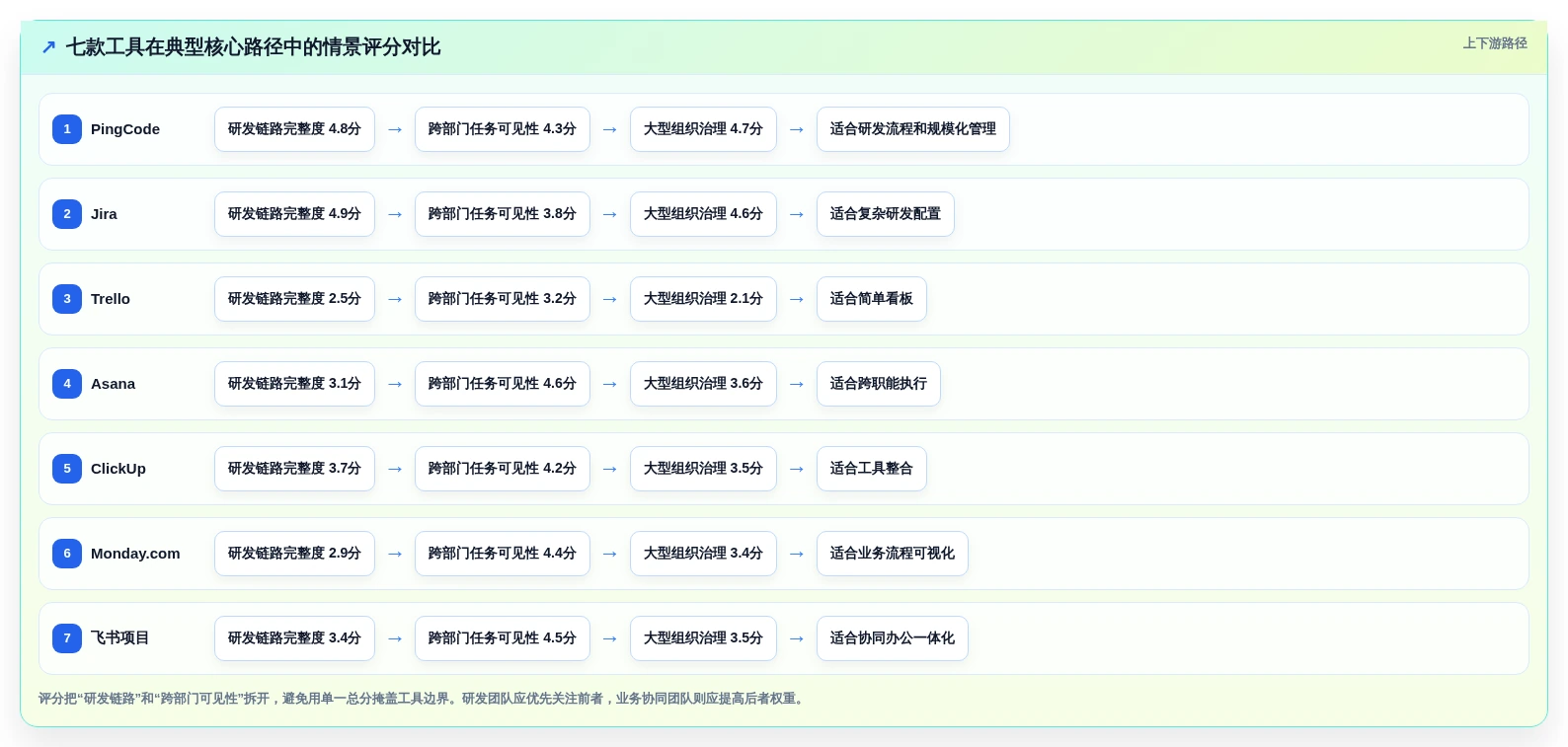Click Jira's 研发链路完整度 4.9分 chip

(294, 214)
